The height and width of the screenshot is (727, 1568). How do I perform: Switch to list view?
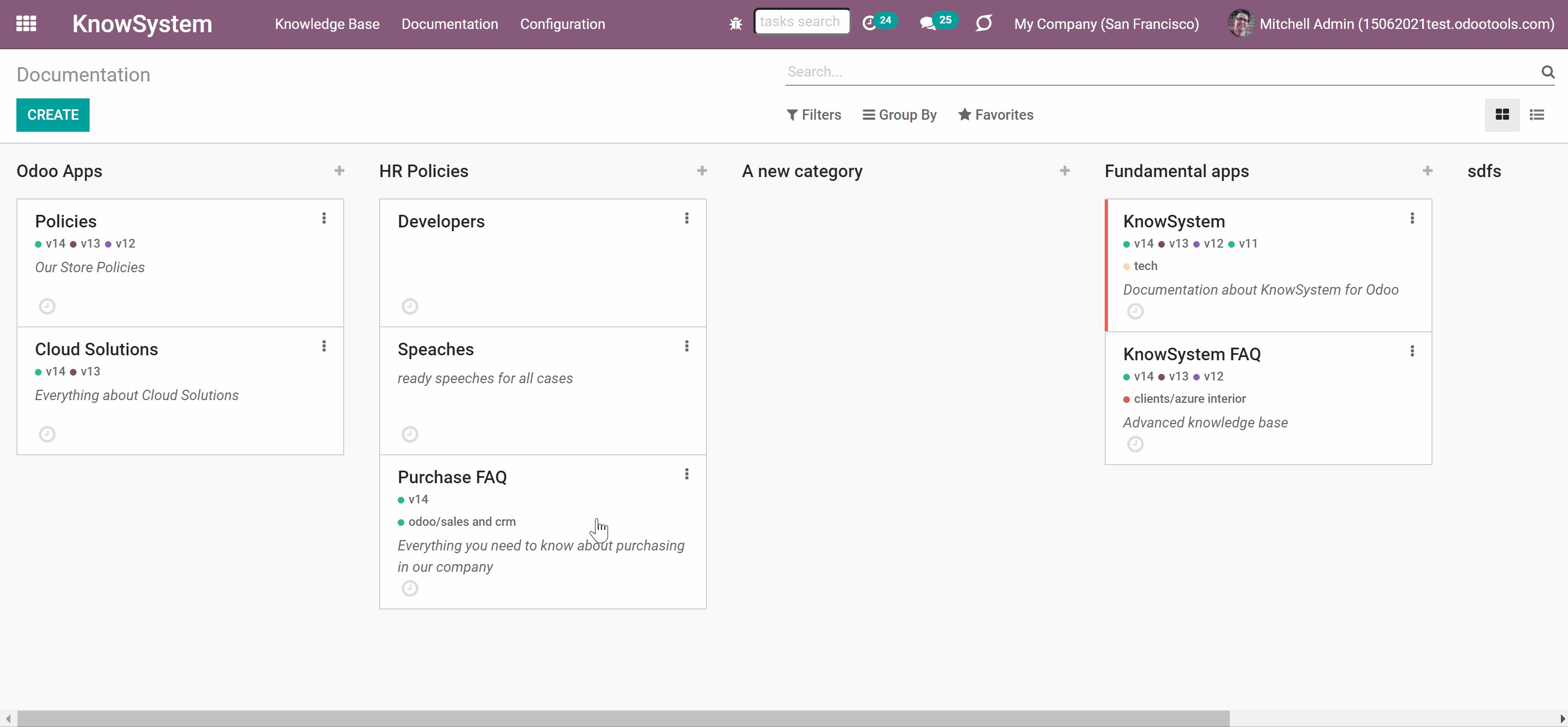coord(1537,114)
